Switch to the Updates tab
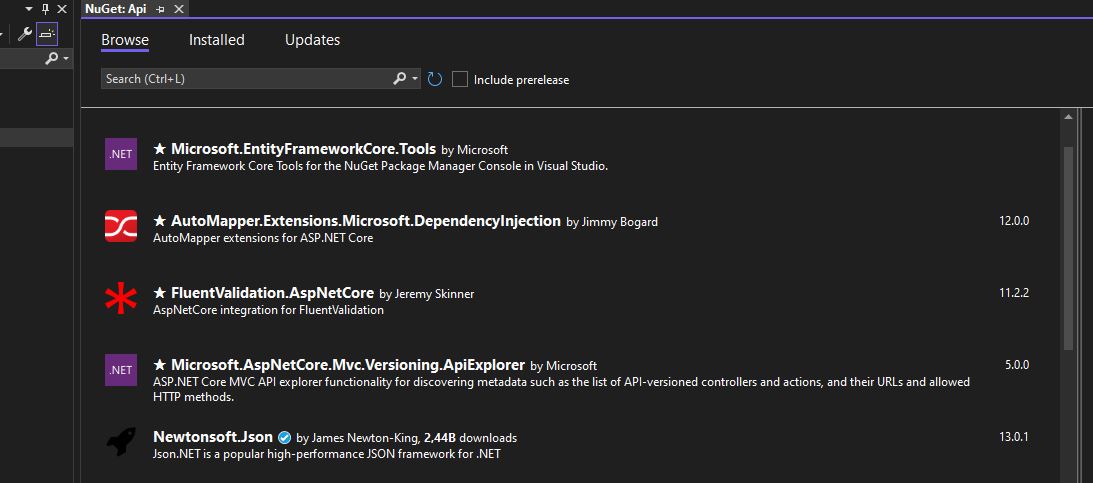Screen dimensions: 1093x483 pyautogui.click(x=312, y=40)
